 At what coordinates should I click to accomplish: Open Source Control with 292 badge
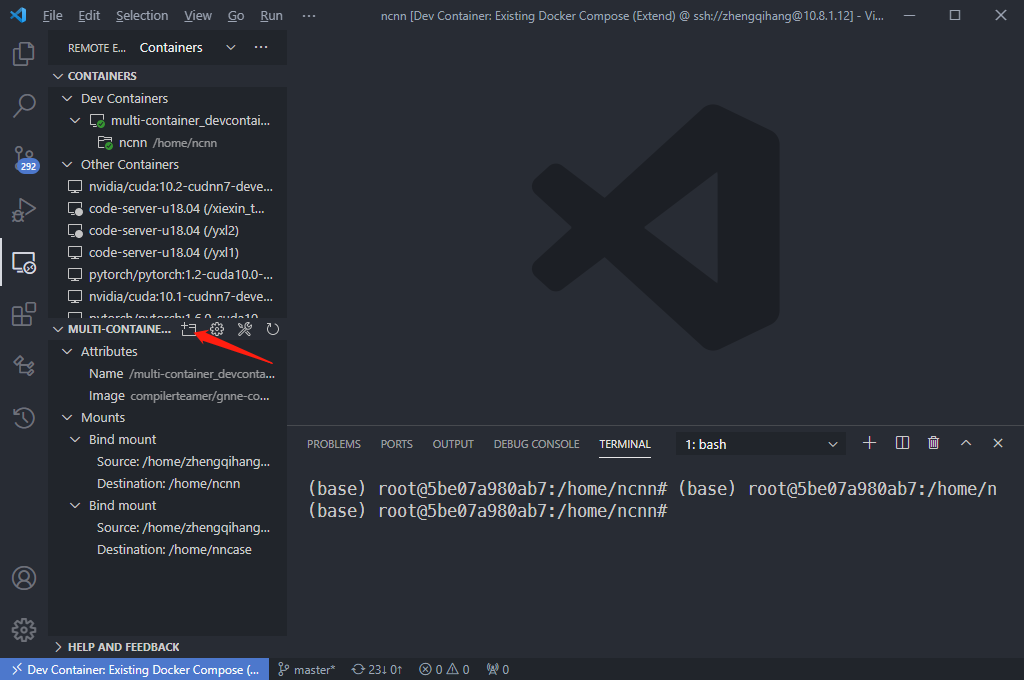pyautogui.click(x=24, y=158)
